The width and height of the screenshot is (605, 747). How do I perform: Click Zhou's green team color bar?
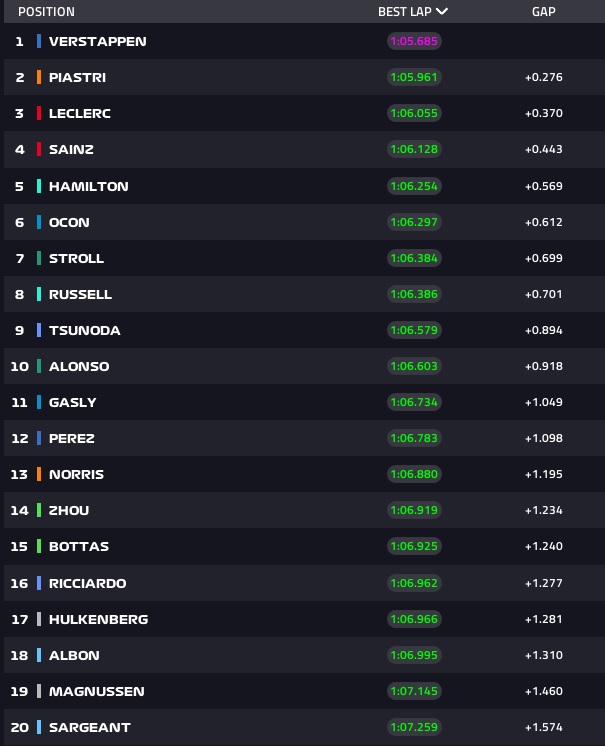click(x=39, y=510)
